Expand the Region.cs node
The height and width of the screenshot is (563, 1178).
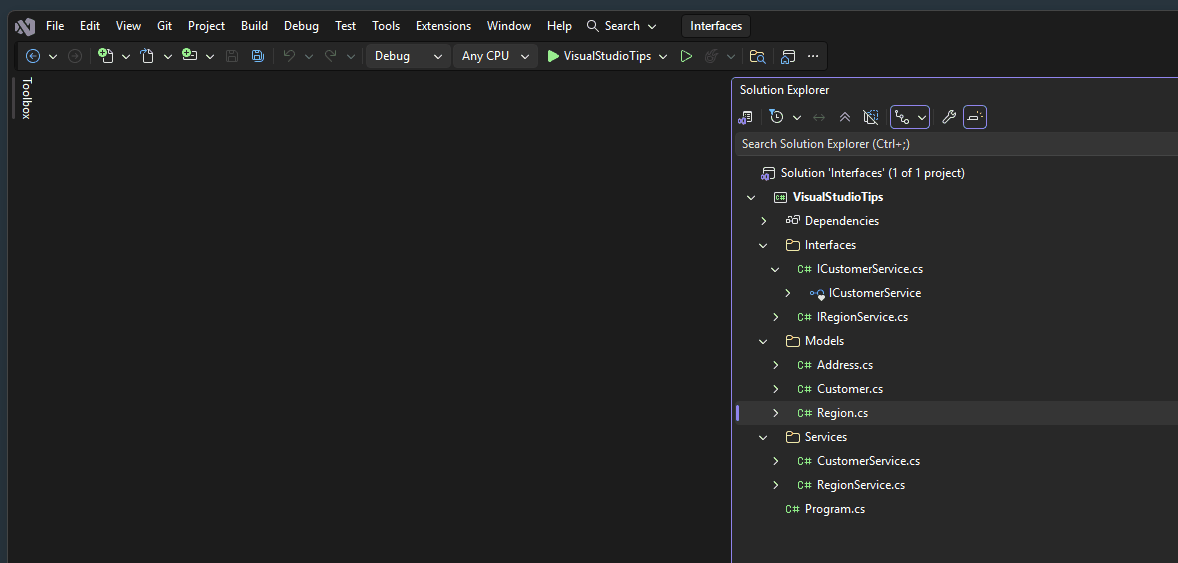coord(775,413)
